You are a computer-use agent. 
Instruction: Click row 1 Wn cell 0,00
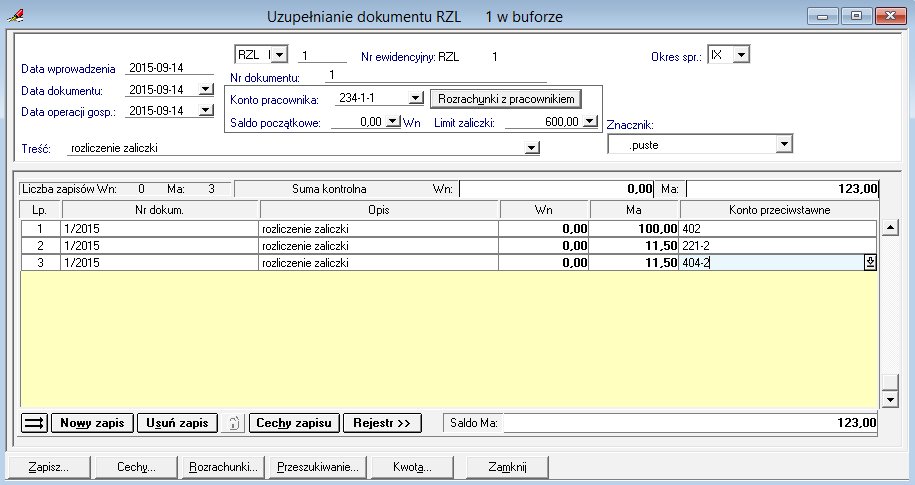(544, 228)
